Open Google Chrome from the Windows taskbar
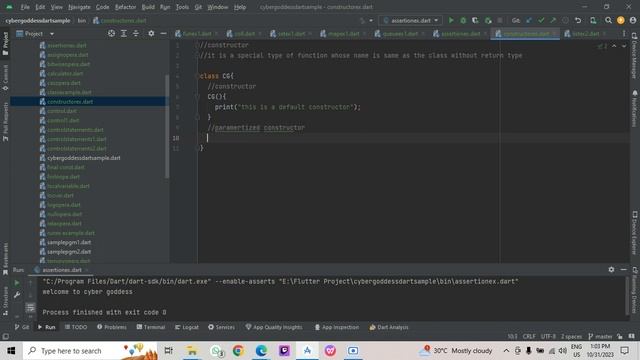 click(x=238, y=351)
